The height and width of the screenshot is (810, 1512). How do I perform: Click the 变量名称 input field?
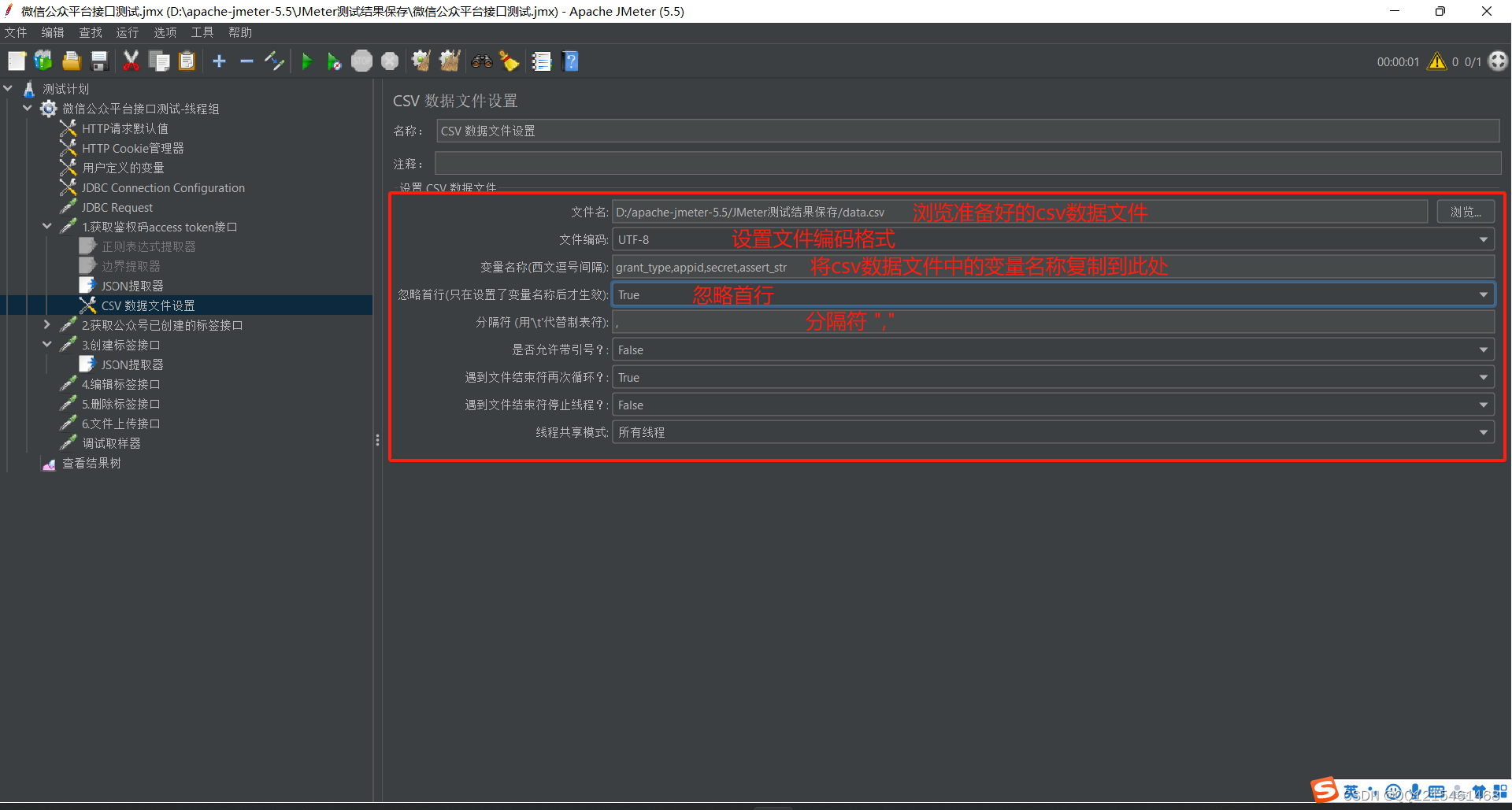1054,267
